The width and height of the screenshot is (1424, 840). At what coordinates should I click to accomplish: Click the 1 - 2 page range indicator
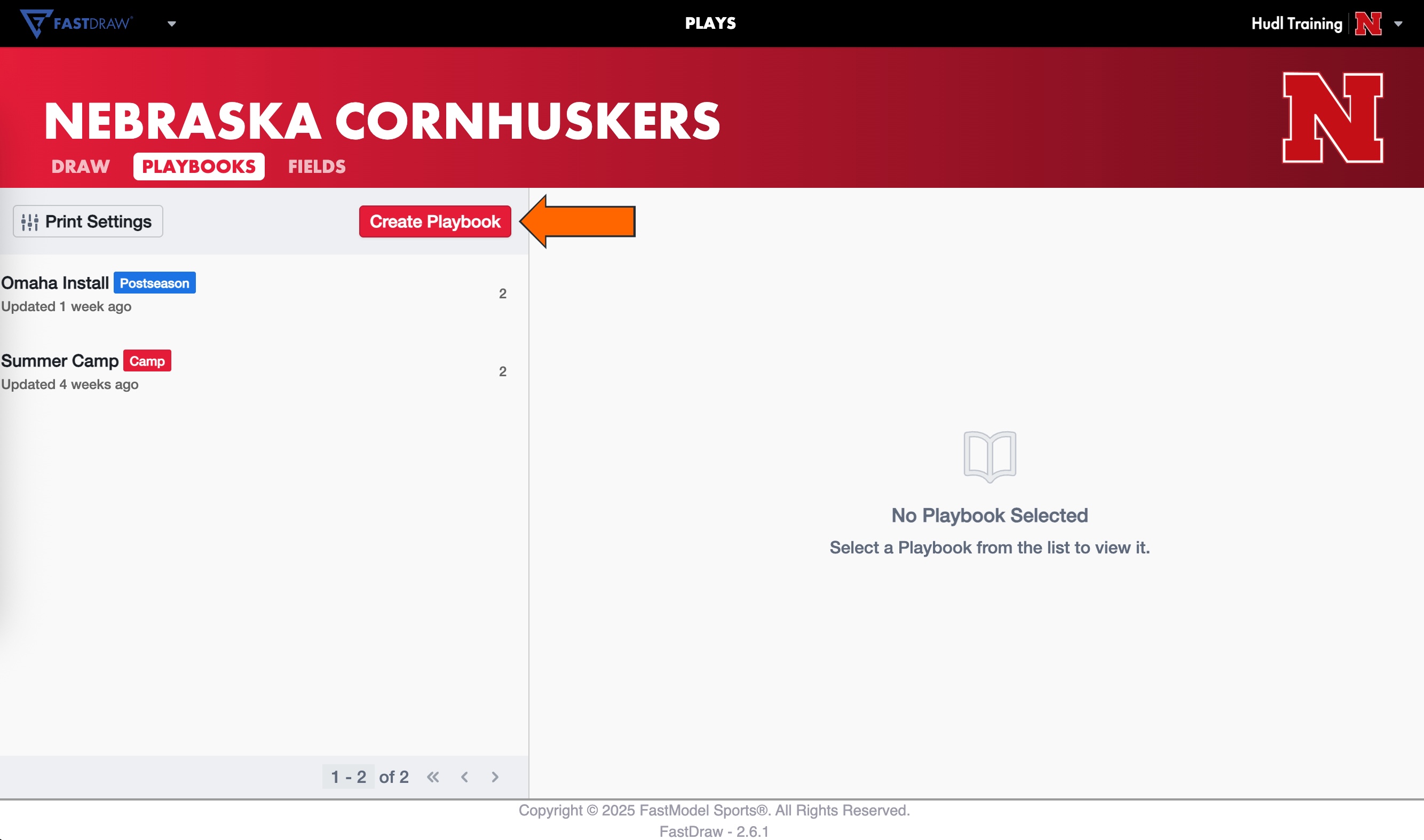pyautogui.click(x=348, y=776)
